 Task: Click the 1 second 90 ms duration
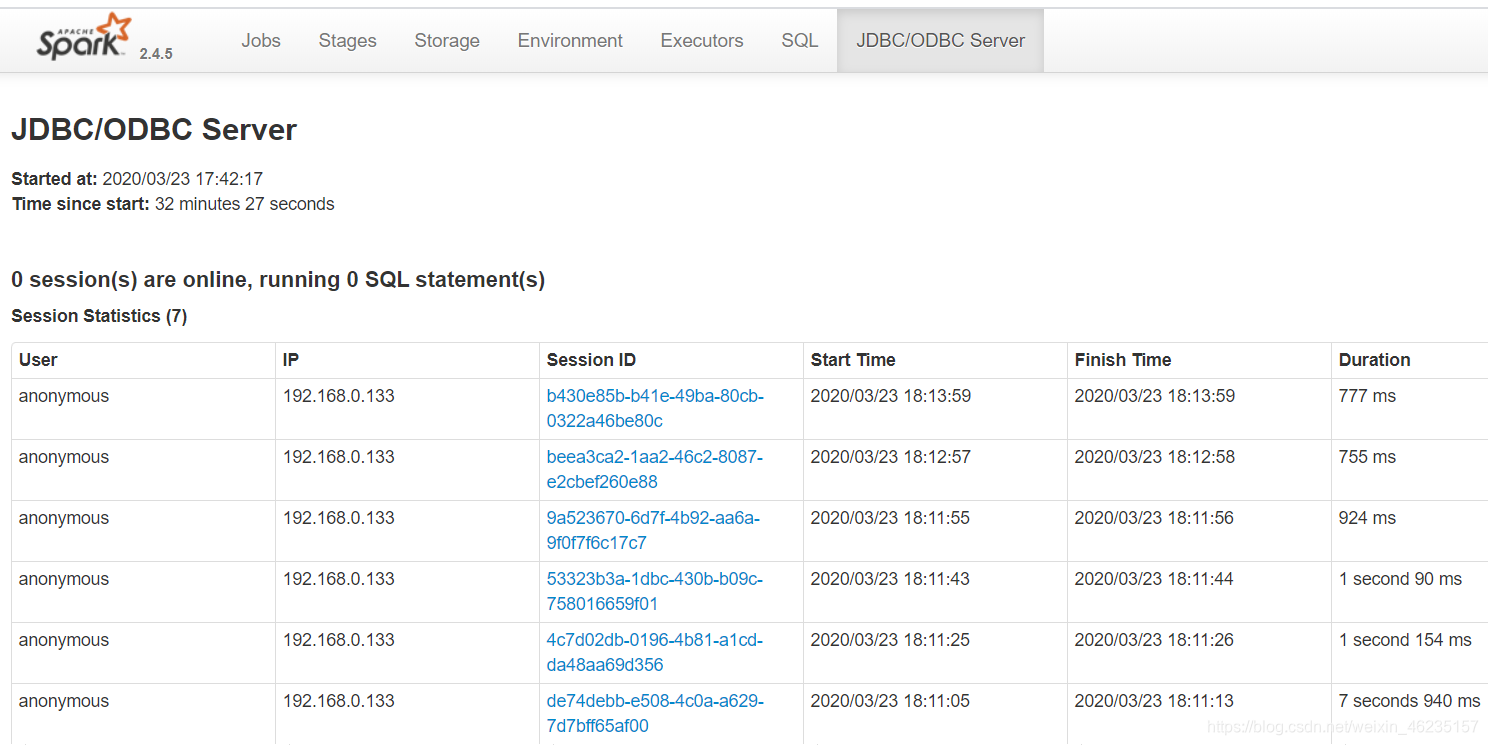click(1400, 579)
